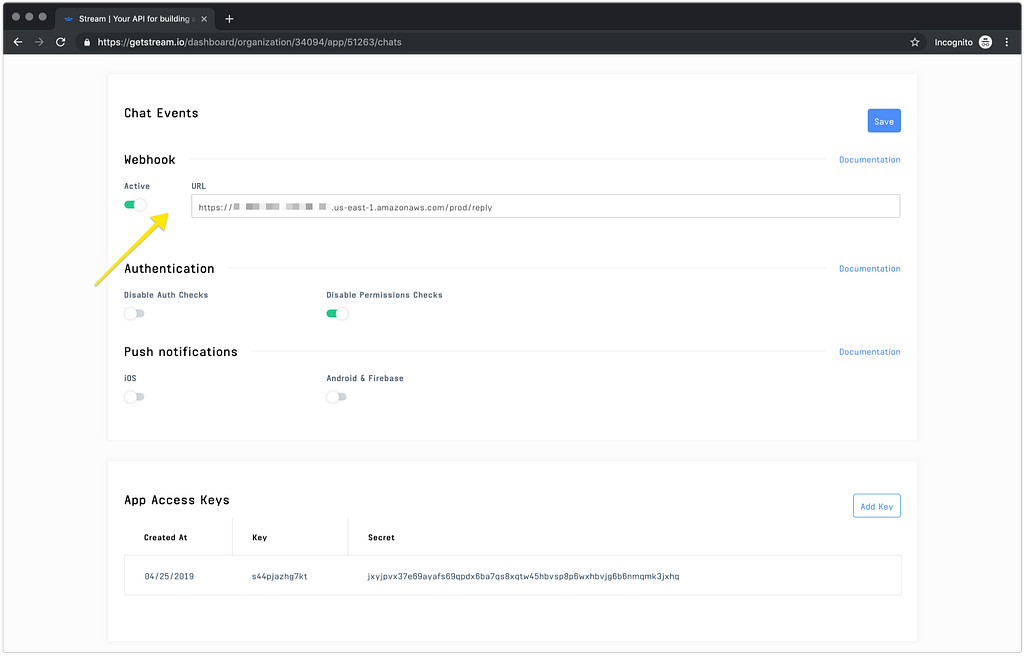Select the secret string starting jxyjpvx37e
The height and width of the screenshot is (656, 1024).
(x=523, y=576)
